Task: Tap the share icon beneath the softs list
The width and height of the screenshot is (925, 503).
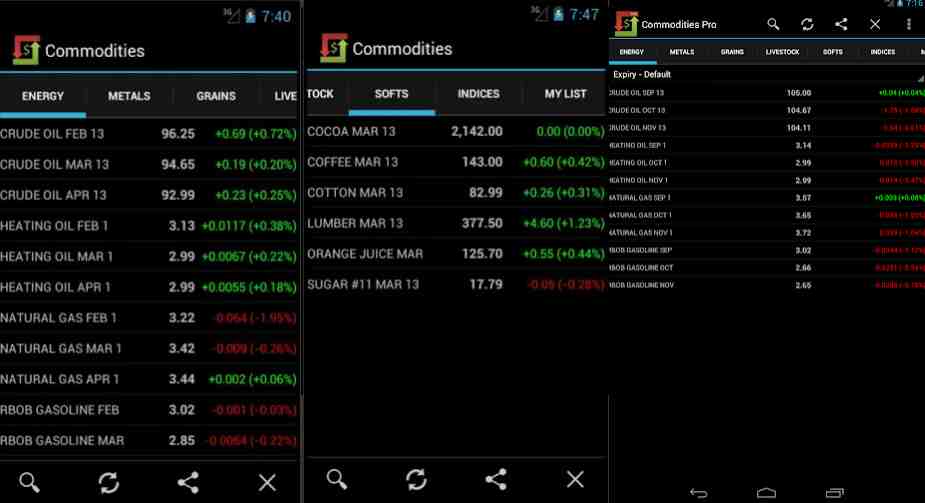Action: tap(495, 479)
